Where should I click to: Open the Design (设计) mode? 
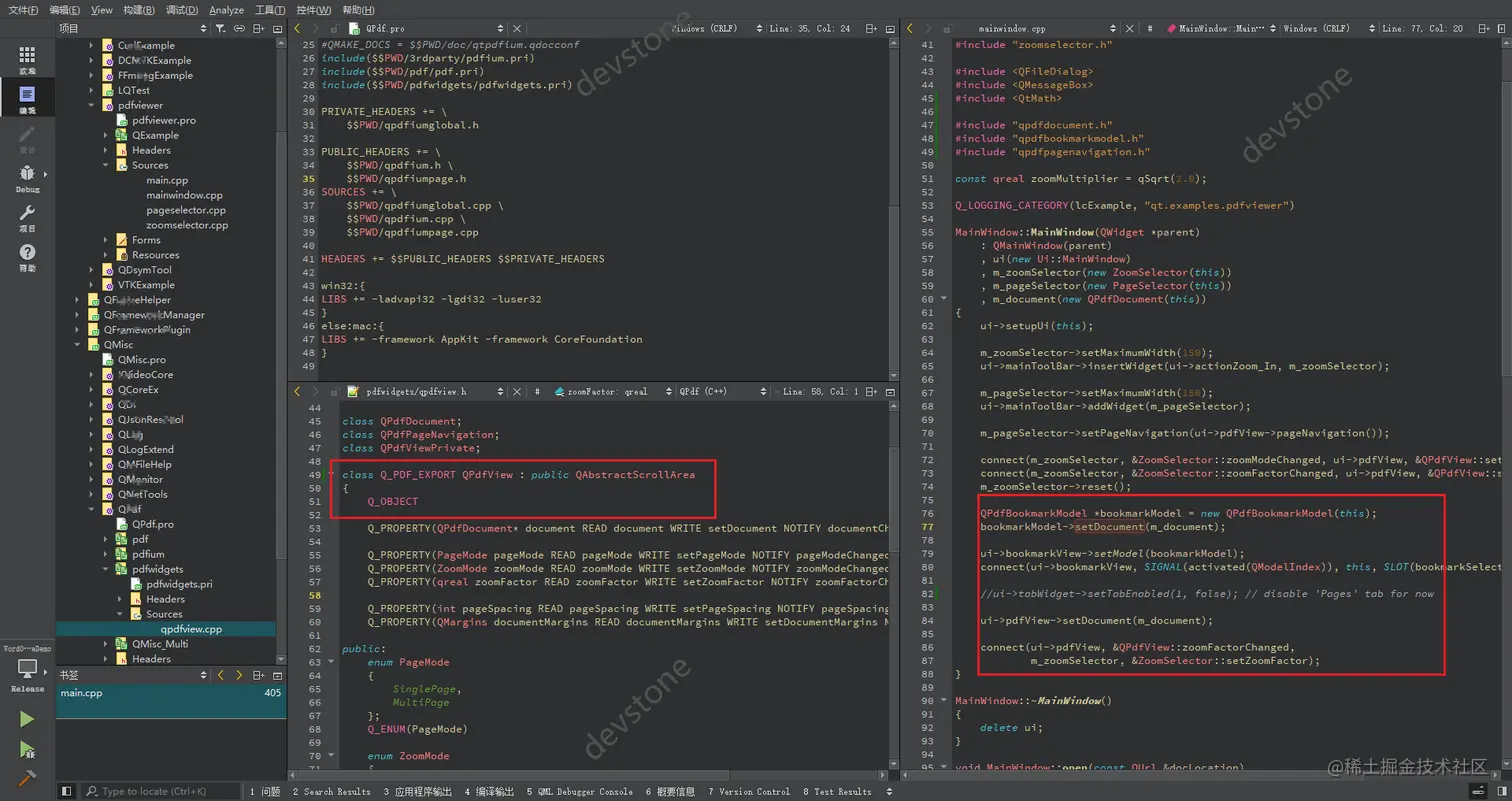[x=27, y=138]
